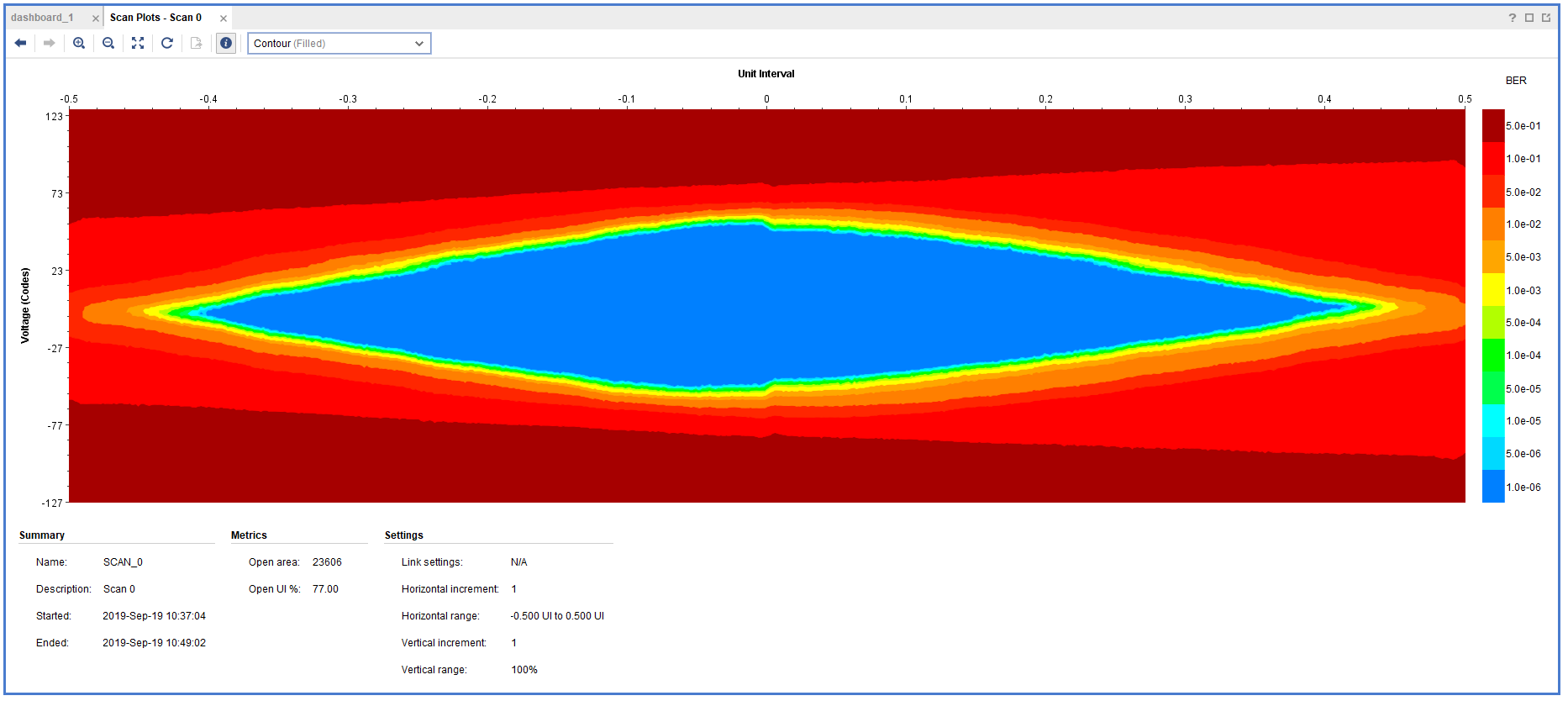1568x701 pixels.
Task: Click the SCAN_0 name value
Action: [x=123, y=562]
